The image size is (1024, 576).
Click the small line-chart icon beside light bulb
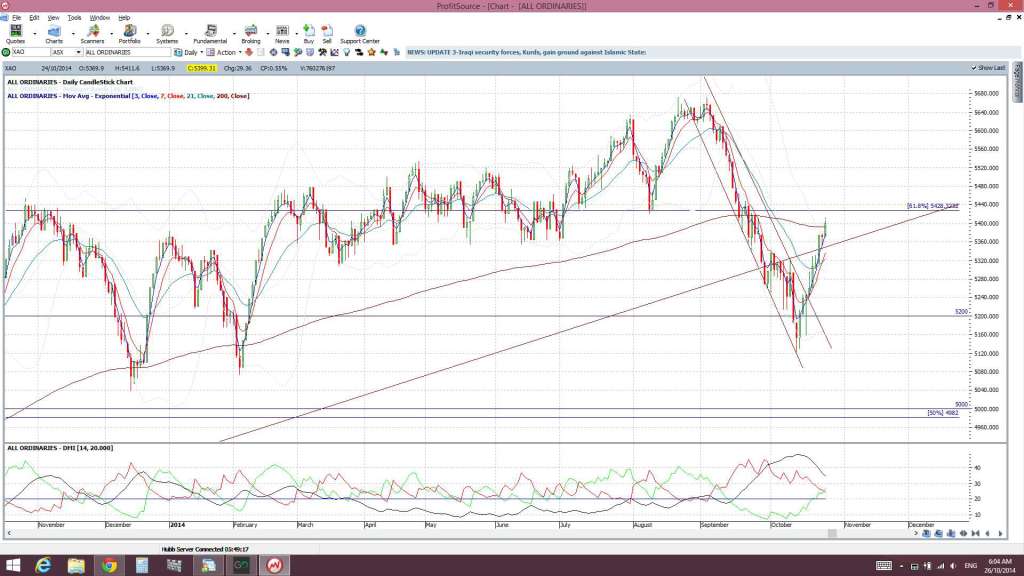click(334, 52)
